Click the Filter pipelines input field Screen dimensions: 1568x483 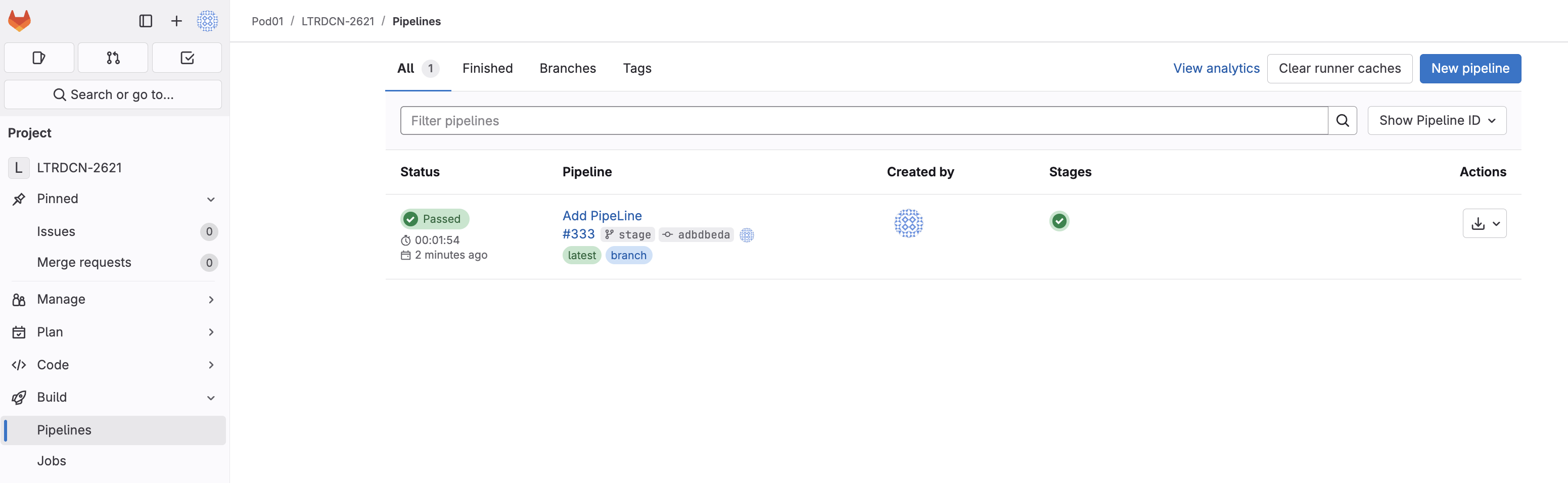(863, 120)
